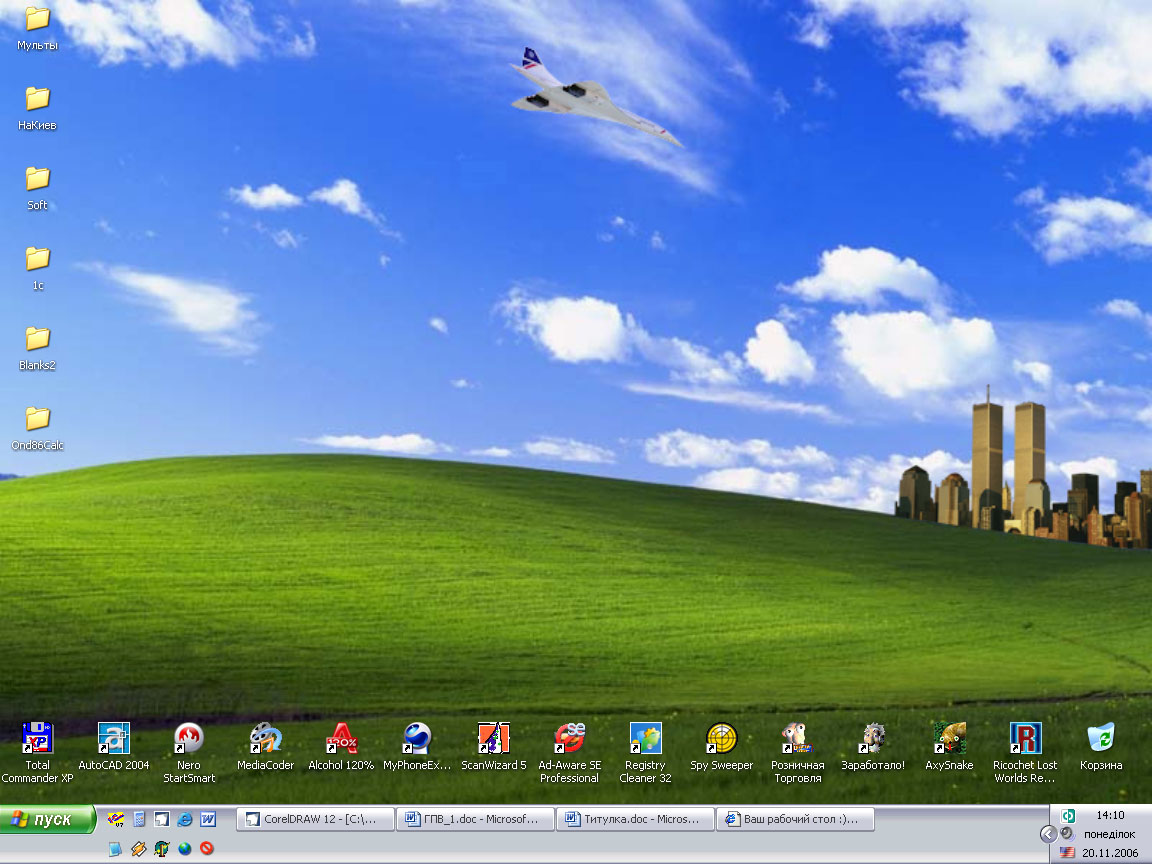Click the globe icon in quick launch
Image resolution: width=1152 pixels, height=864 pixels.
pyautogui.click(x=184, y=849)
